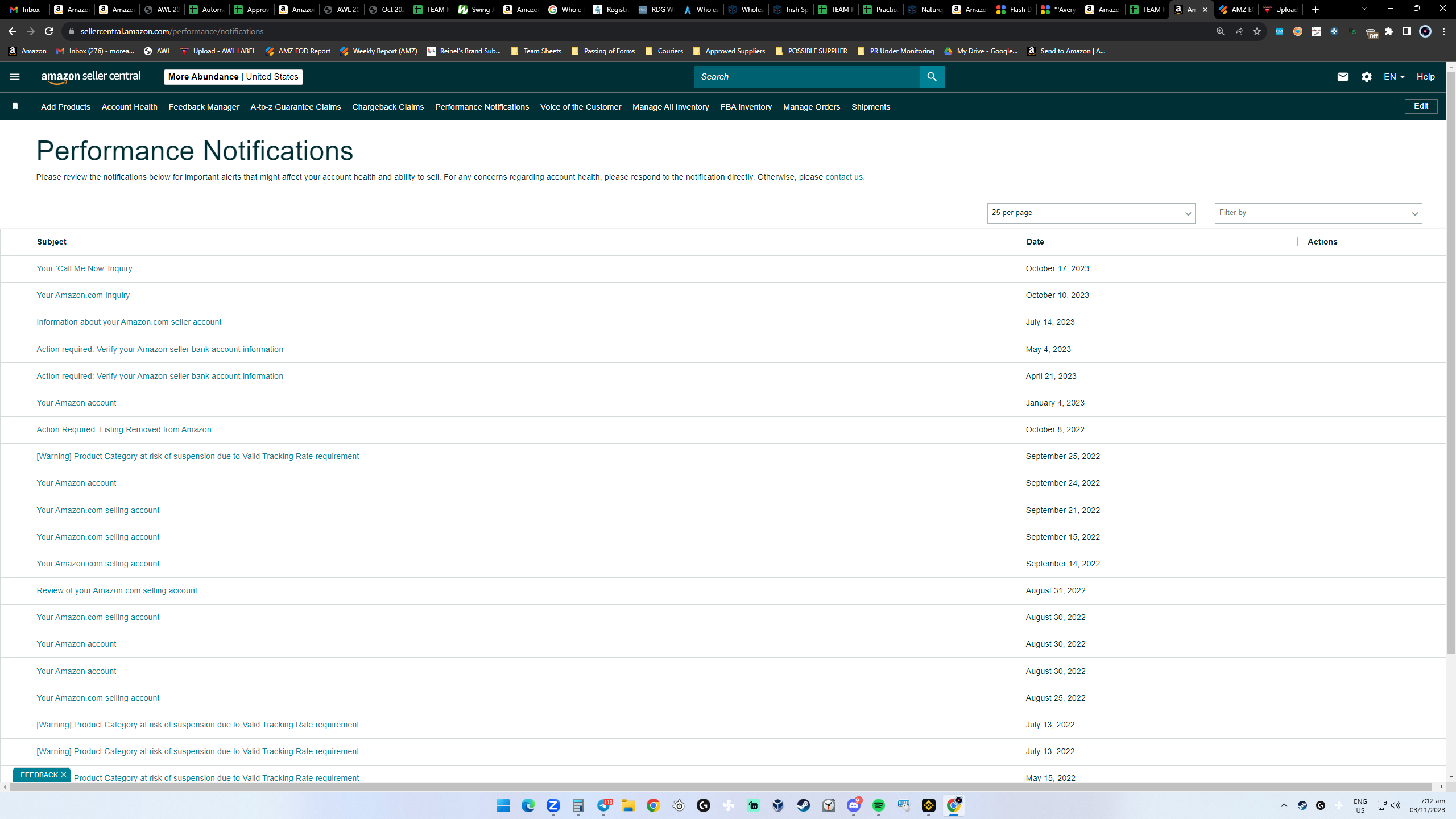Open Chargeback Claims menu item
This screenshot has width=1456, height=819.
pyautogui.click(x=388, y=107)
